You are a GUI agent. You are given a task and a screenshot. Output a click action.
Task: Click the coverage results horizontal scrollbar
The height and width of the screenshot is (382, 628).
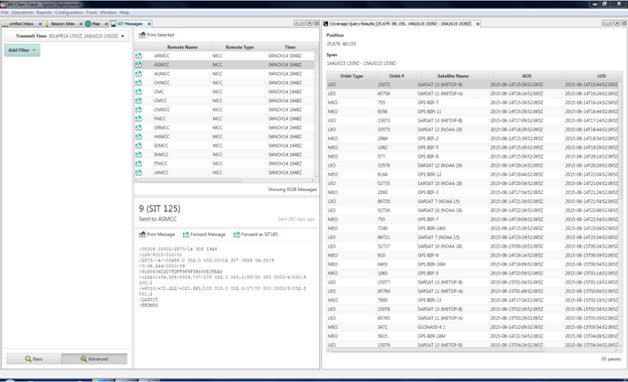[473, 350]
